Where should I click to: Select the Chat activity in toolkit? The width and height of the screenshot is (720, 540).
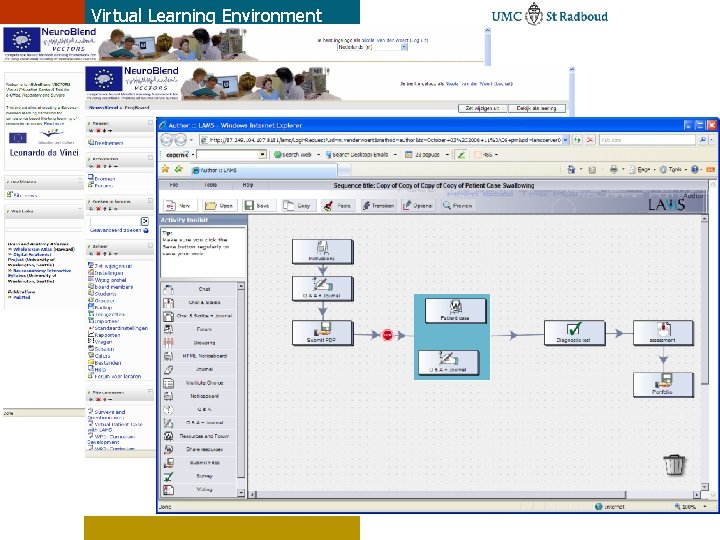click(198, 289)
